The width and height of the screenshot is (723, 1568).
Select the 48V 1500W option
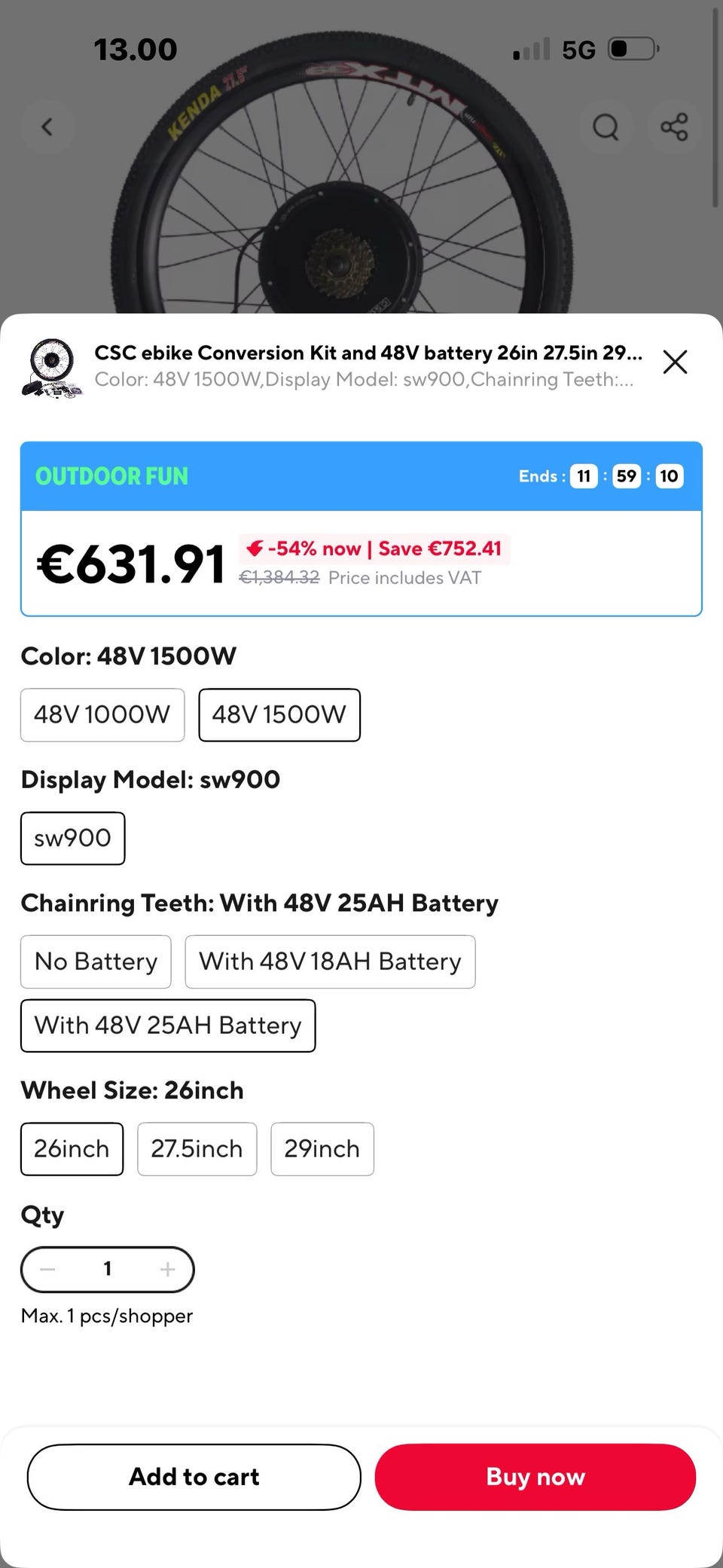click(x=279, y=714)
